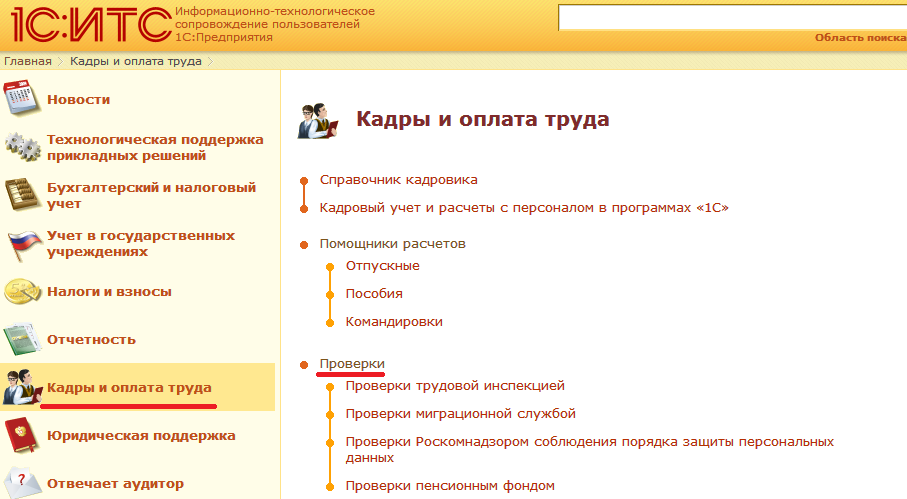Click the Проверки section link
Image resolution: width=907 pixels, height=499 pixels.
[352, 364]
